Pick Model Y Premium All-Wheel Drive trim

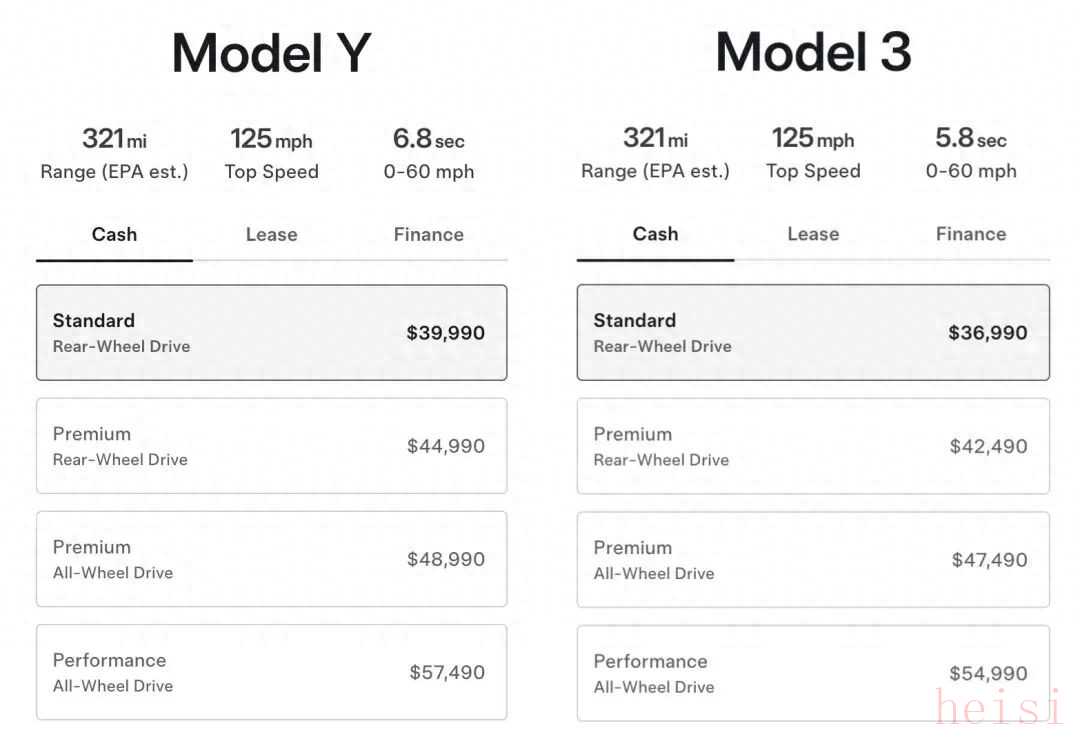click(x=271, y=559)
